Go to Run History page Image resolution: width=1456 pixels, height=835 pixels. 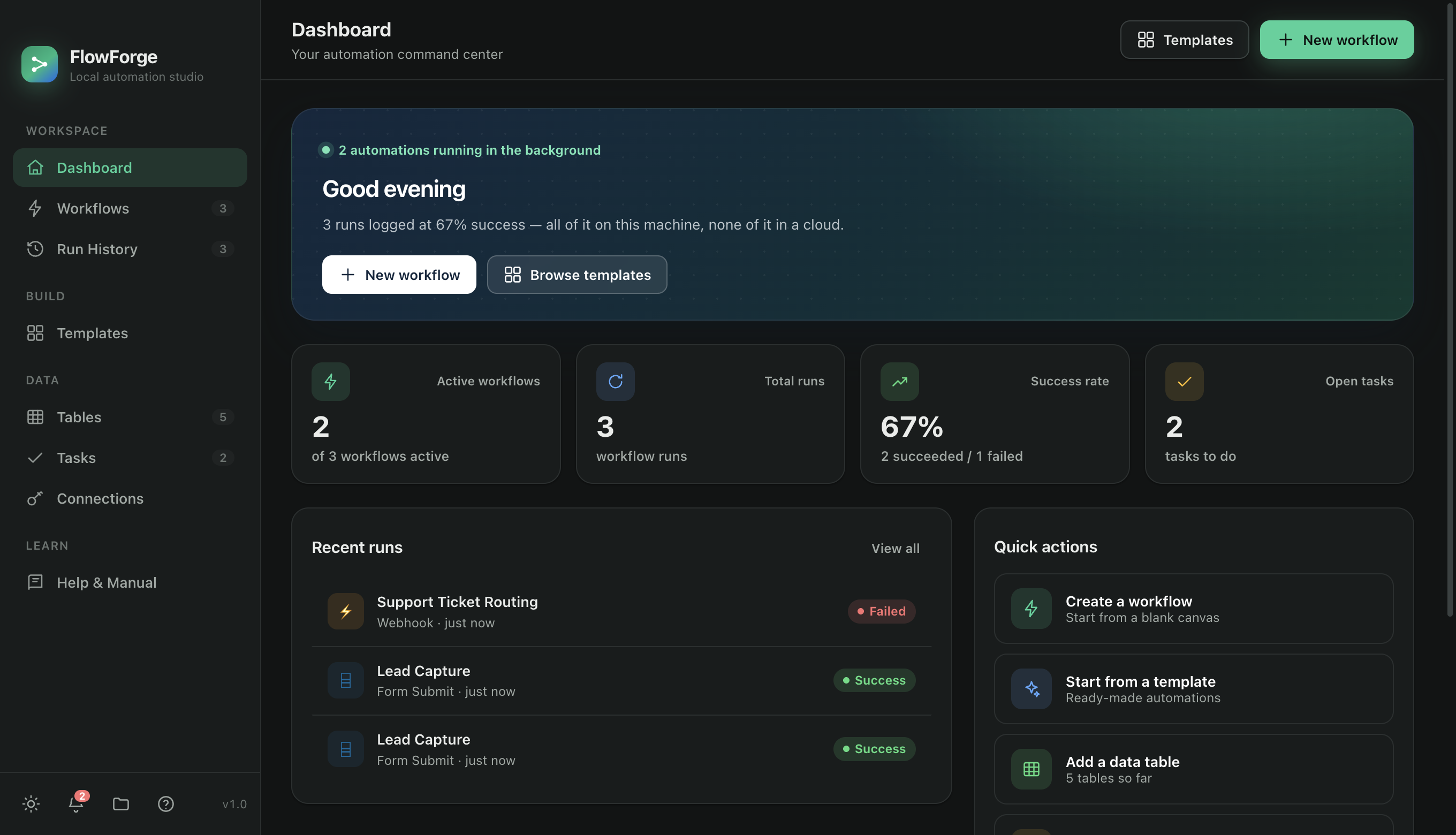(130, 249)
